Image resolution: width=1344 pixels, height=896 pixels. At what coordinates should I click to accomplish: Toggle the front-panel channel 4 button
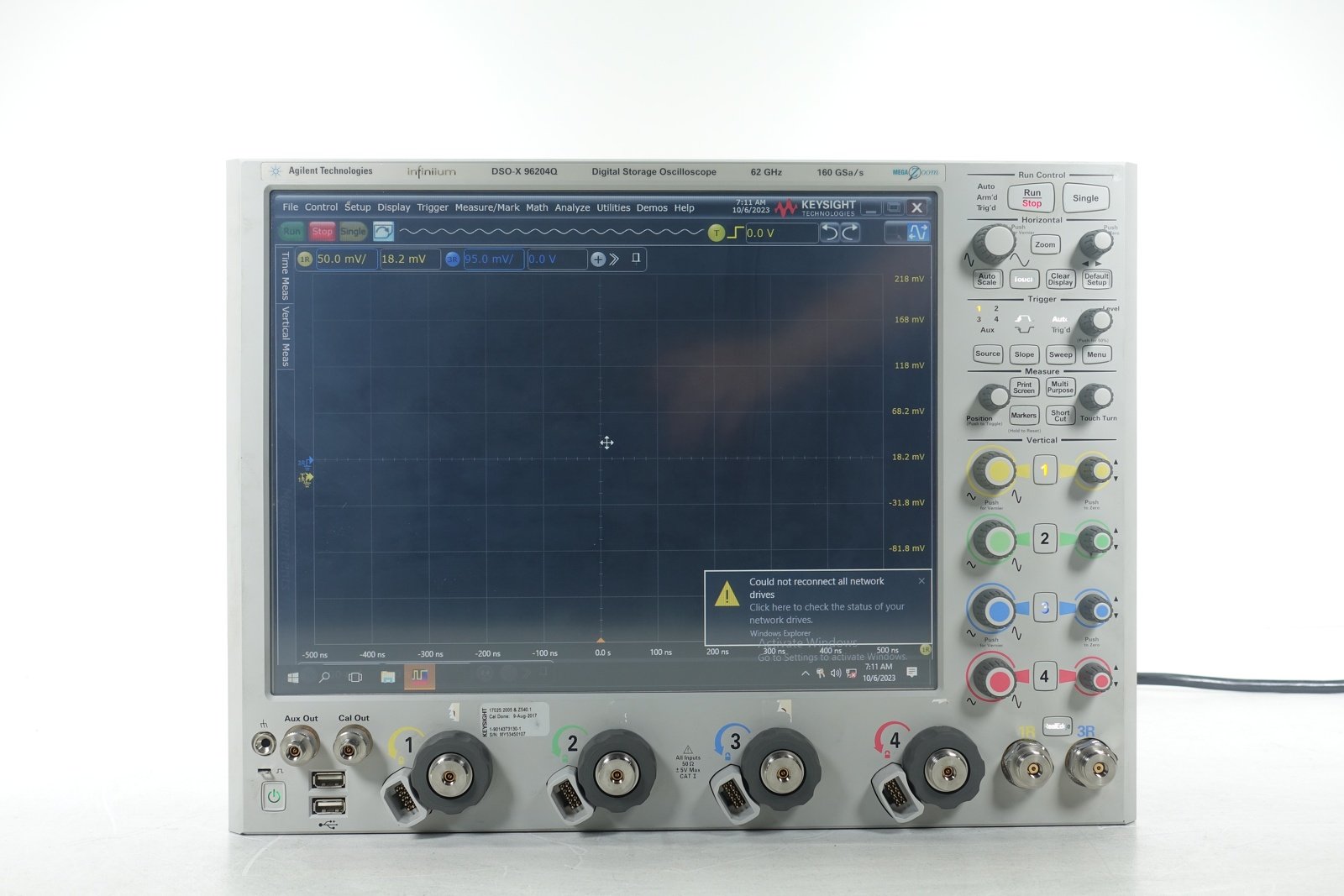tap(1044, 676)
